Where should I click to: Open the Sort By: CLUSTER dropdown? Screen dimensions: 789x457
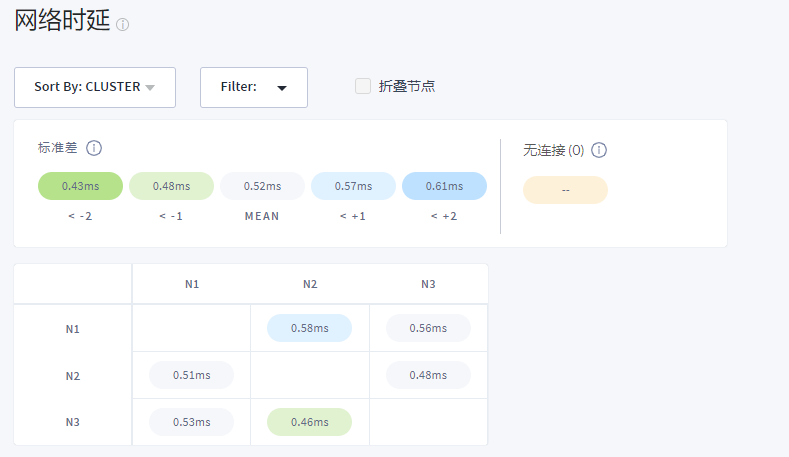tap(95, 87)
